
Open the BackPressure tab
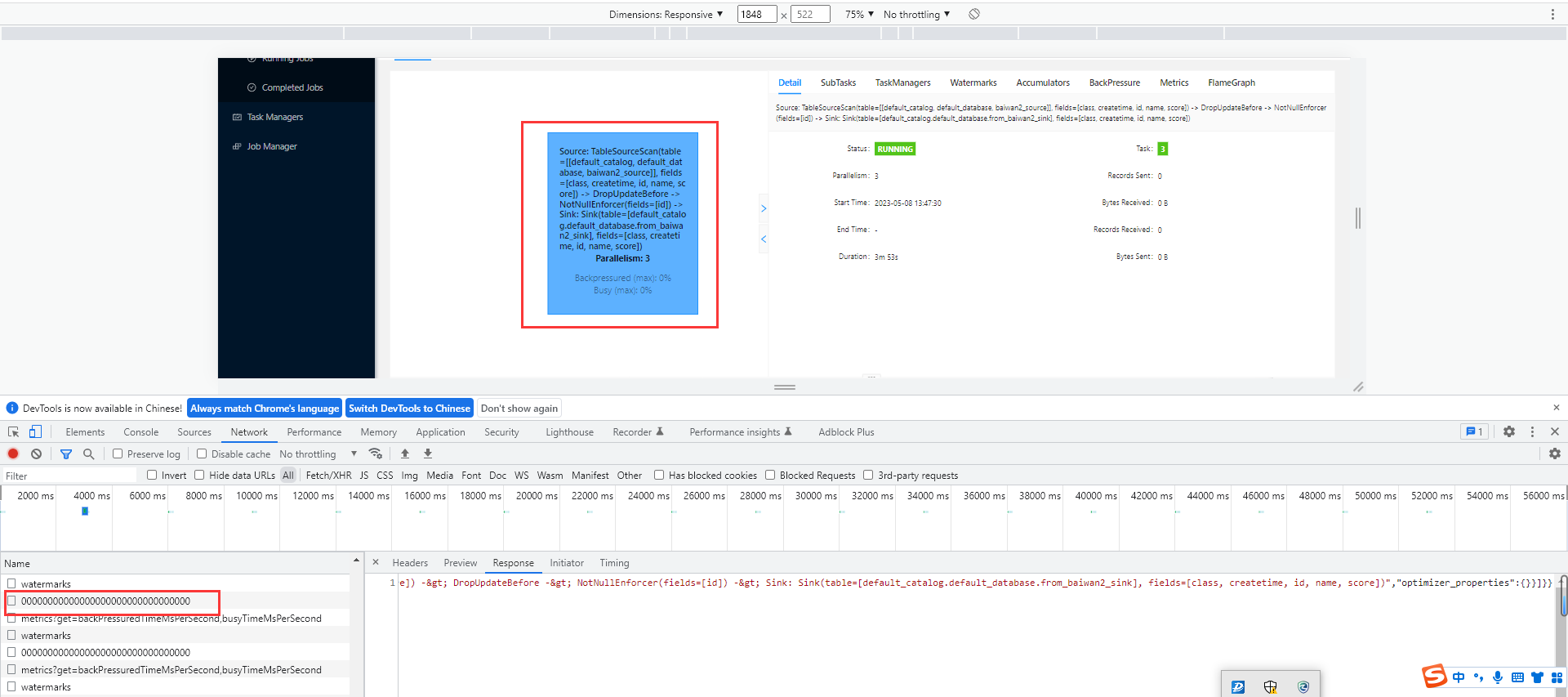pos(1114,83)
